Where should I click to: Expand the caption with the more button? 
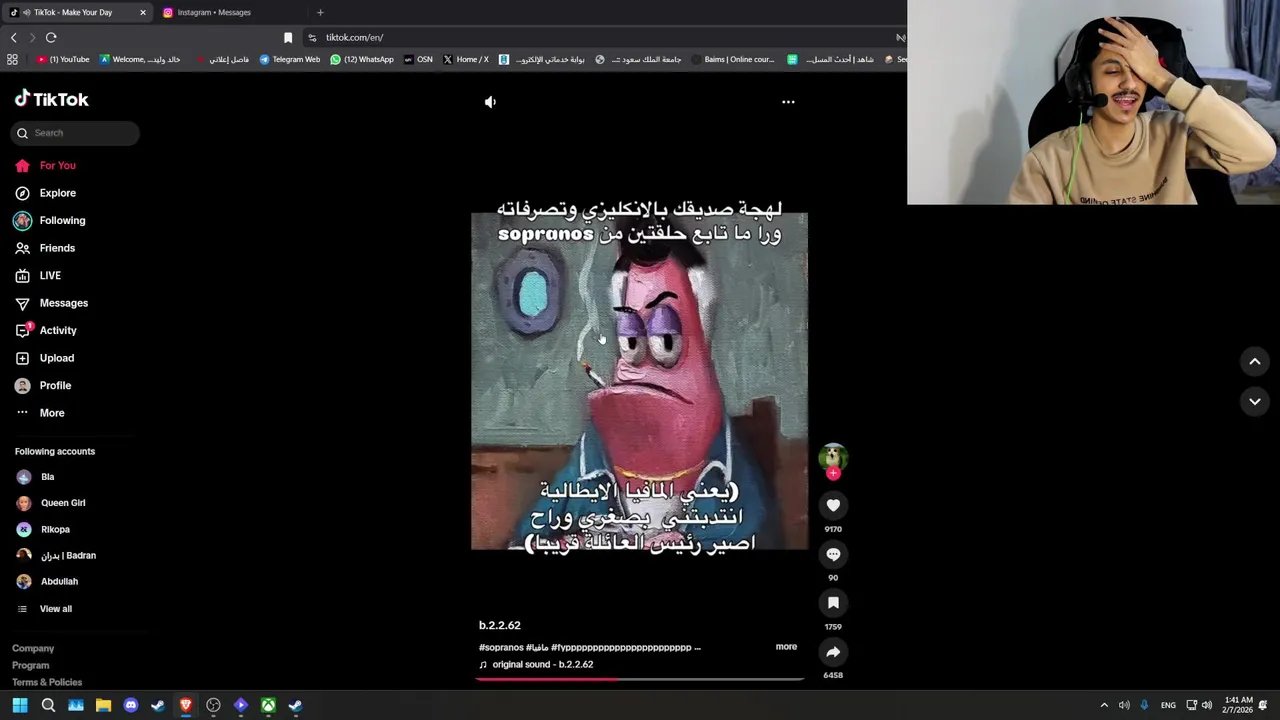point(786,647)
